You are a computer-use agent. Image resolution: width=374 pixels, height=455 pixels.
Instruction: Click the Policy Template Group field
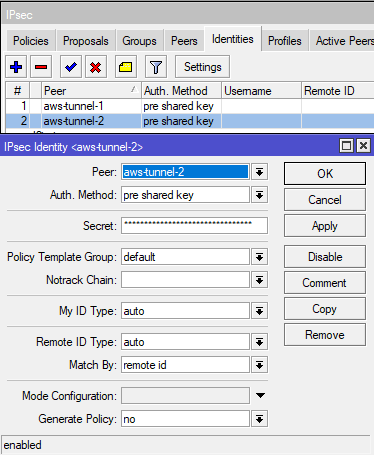point(185,257)
